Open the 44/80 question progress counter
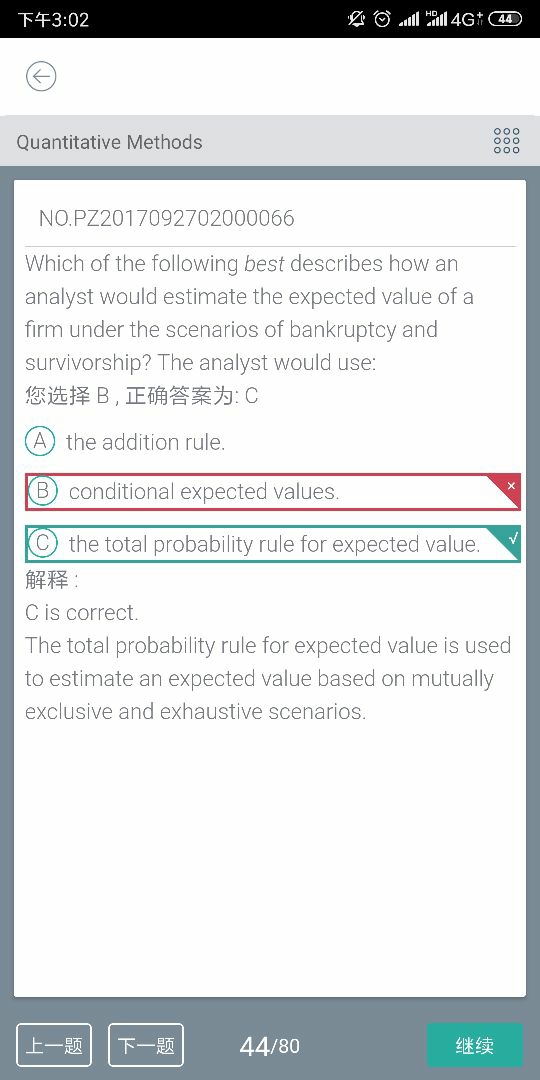Viewport: 540px width, 1080px height. click(x=269, y=1046)
